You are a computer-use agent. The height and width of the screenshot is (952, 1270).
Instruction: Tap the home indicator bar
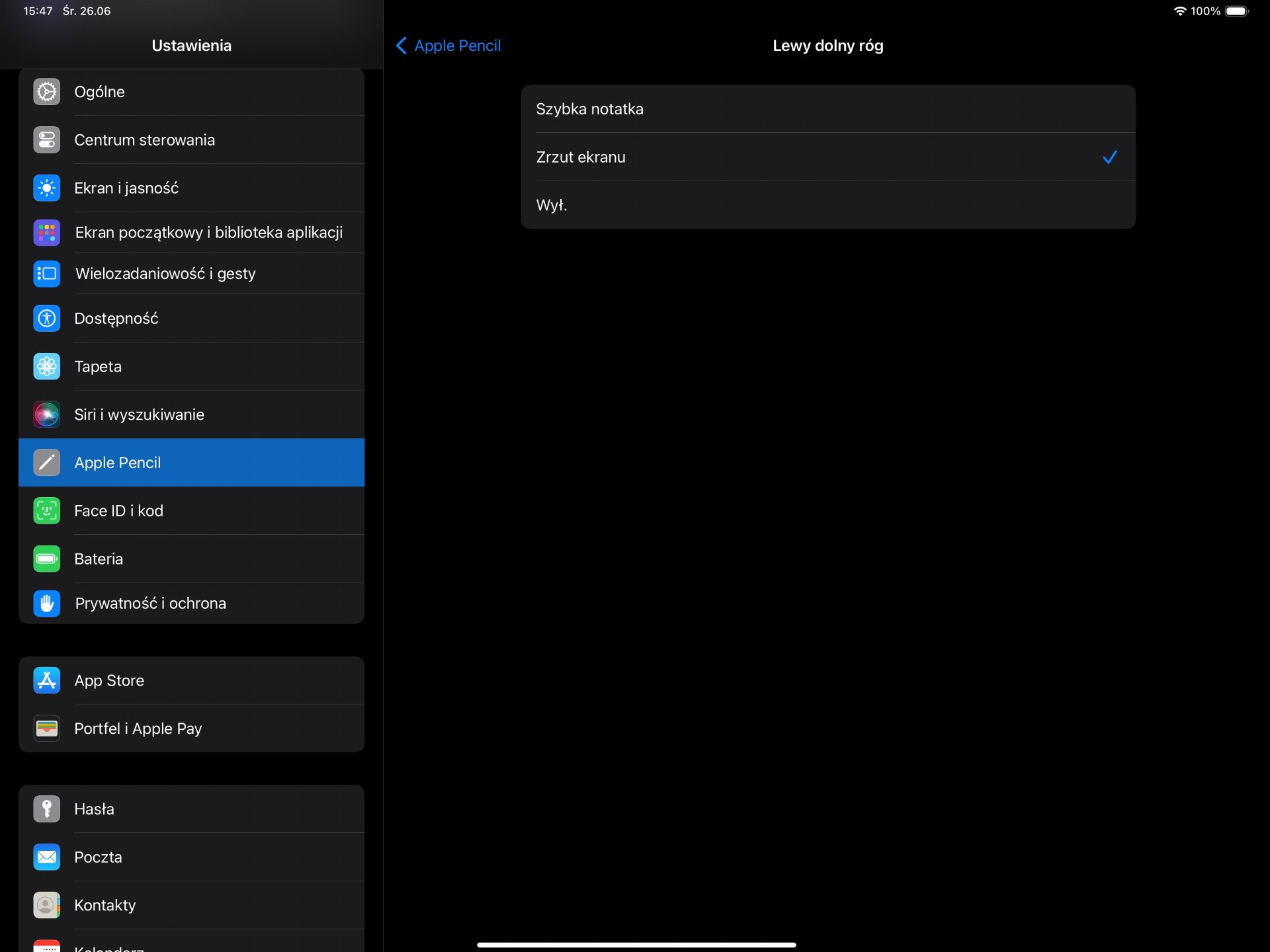coord(636,945)
